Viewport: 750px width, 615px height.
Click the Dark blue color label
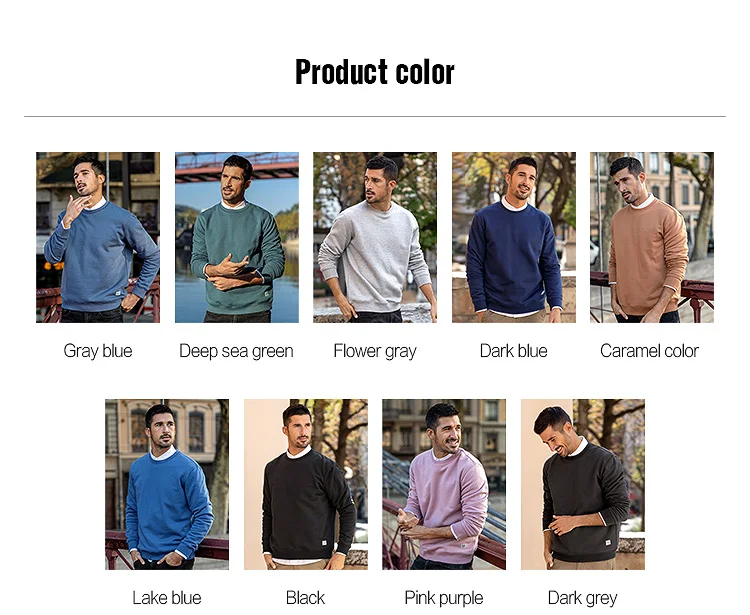click(x=514, y=351)
